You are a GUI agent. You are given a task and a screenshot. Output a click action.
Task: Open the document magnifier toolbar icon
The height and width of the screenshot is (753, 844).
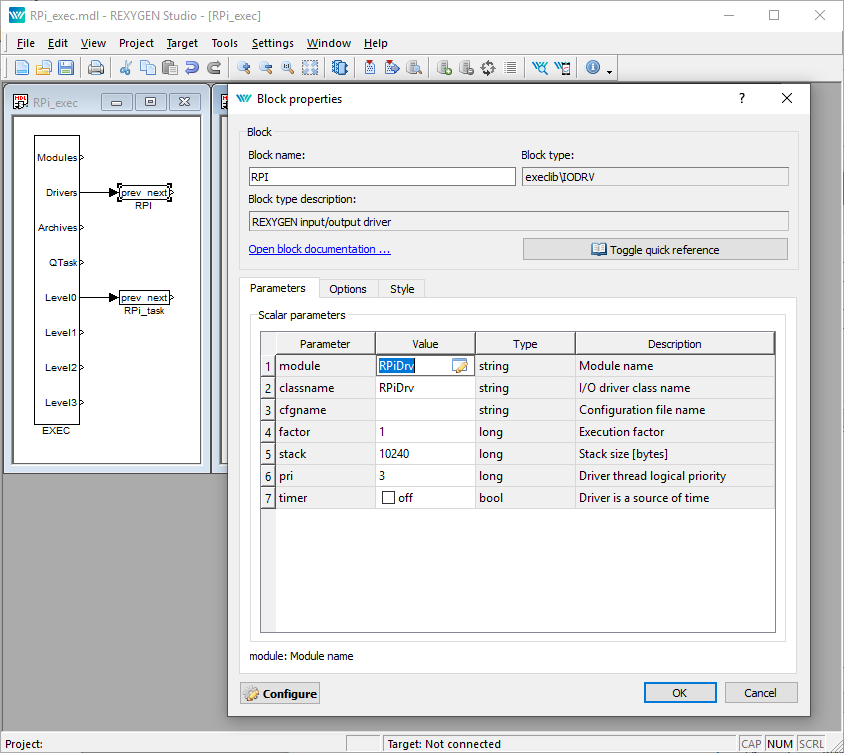click(414, 68)
